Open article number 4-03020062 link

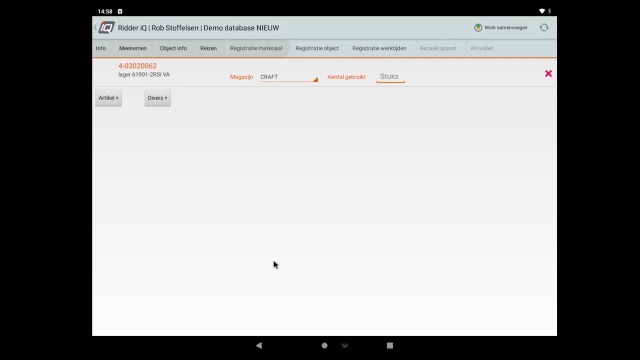(x=138, y=66)
